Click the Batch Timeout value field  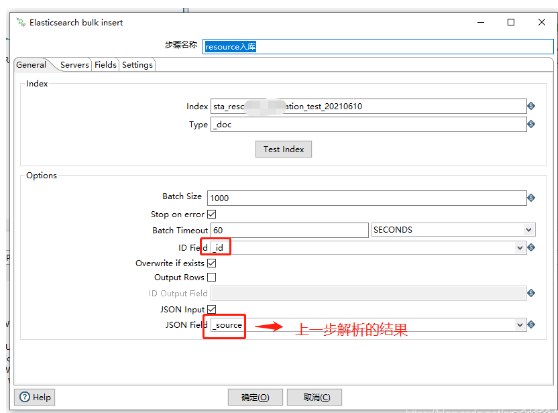tap(289, 230)
